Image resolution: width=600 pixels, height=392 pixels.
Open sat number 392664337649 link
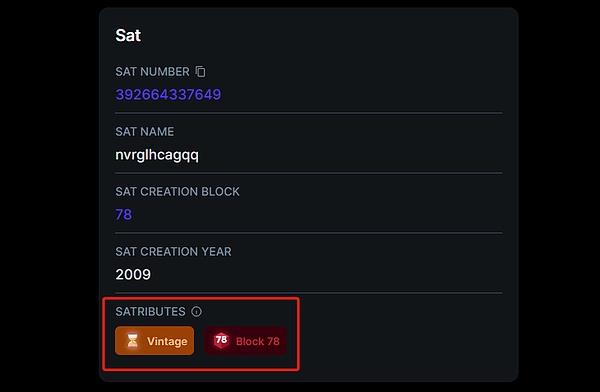pyautogui.click(x=168, y=95)
